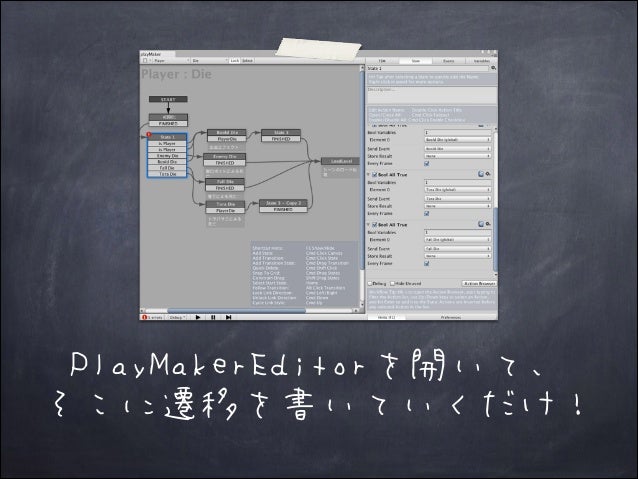Open the Send Event dropdown set to Fall Die
Viewport: 638px width, 479px height.
click(457, 249)
